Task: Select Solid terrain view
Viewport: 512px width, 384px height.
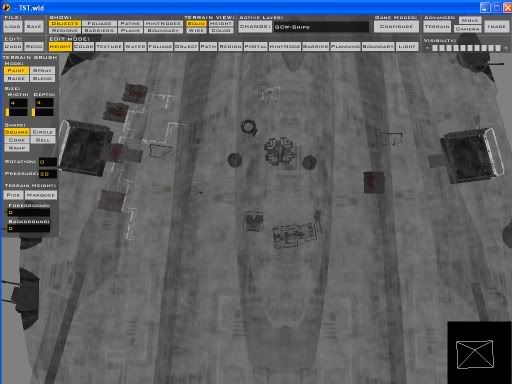Action: coord(196,23)
